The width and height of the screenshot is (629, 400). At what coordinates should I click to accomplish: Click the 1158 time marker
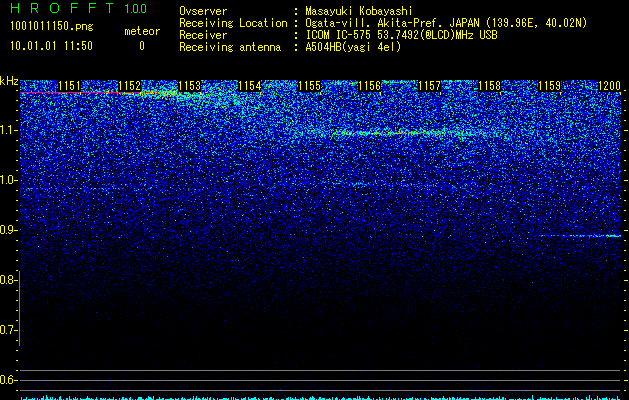coord(489,86)
